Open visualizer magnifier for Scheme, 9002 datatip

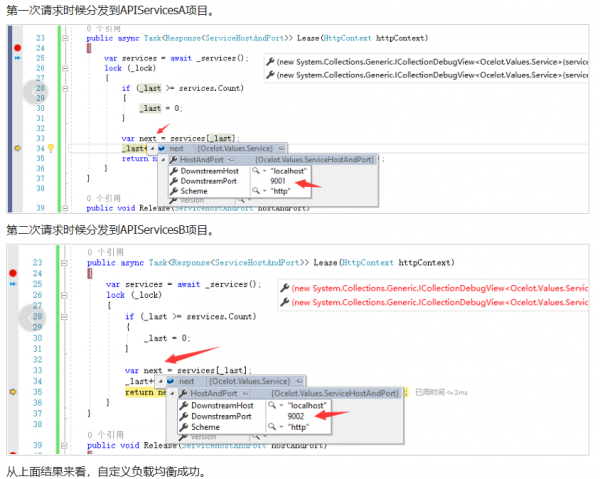coord(272,427)
